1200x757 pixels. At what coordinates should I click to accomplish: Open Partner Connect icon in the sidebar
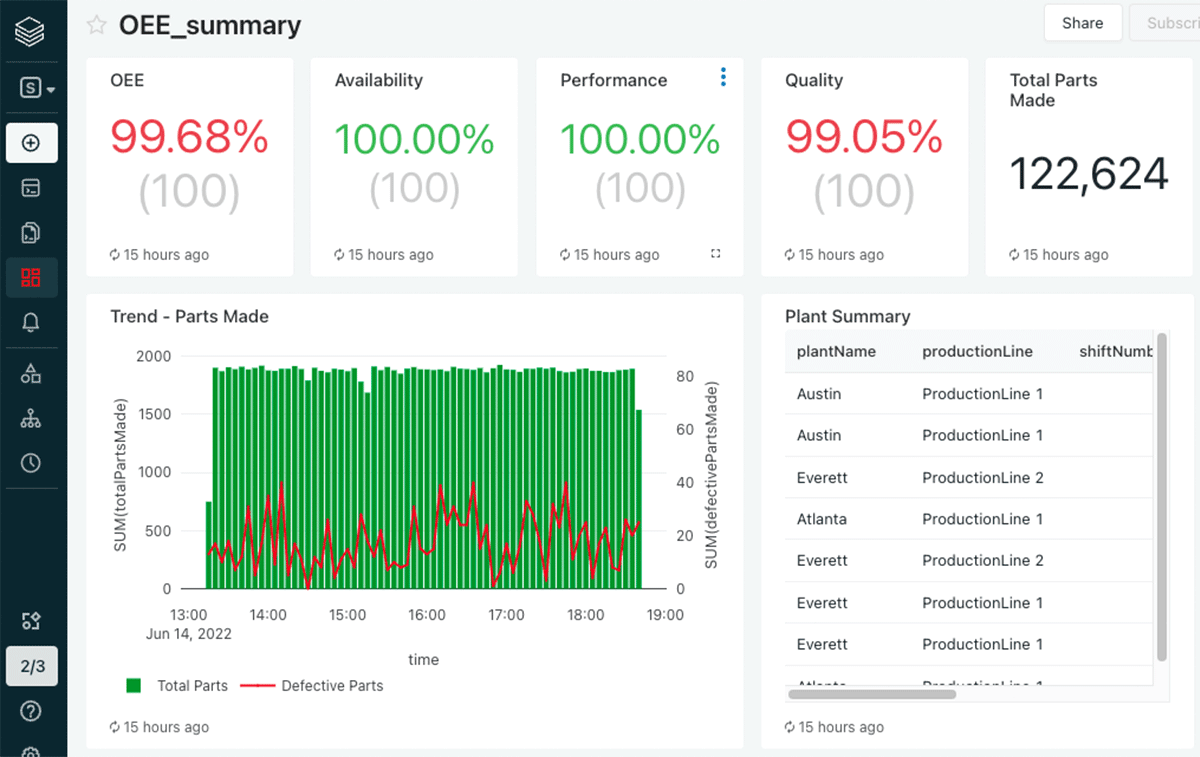(31, 621)
